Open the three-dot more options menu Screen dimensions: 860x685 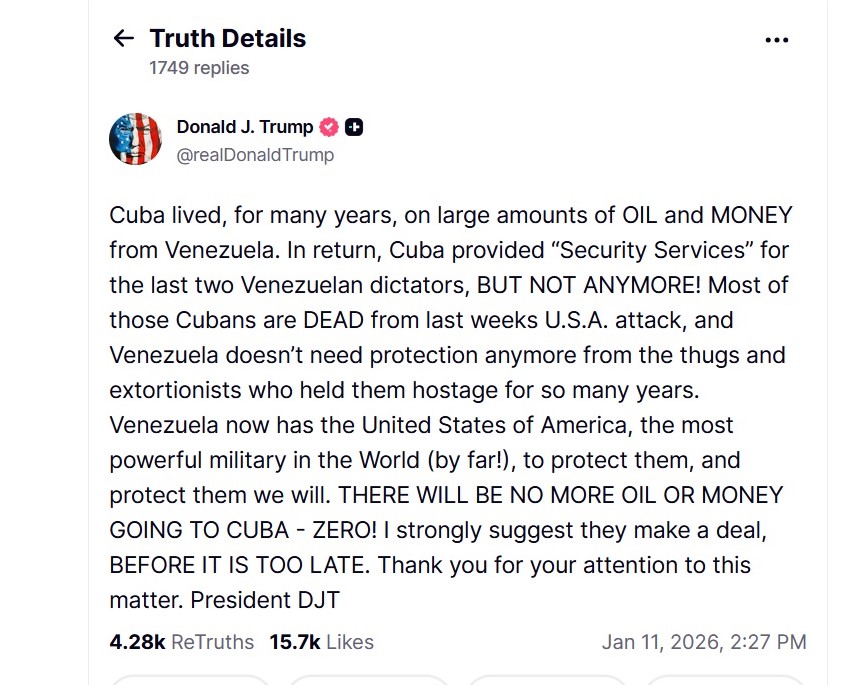coord(776,40)
